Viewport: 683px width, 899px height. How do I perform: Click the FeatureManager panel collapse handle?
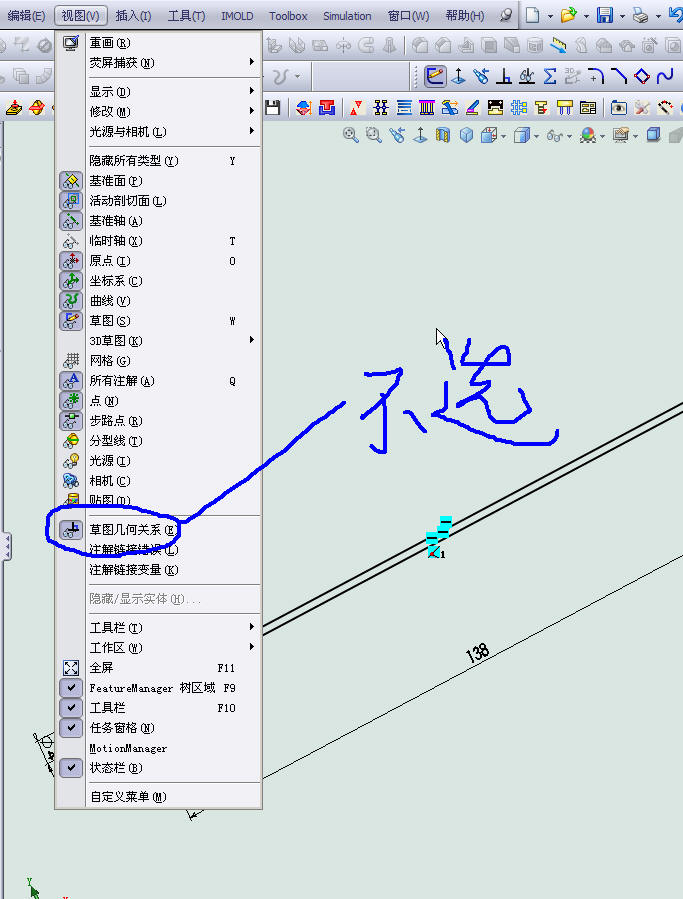[x=7, y=546]
